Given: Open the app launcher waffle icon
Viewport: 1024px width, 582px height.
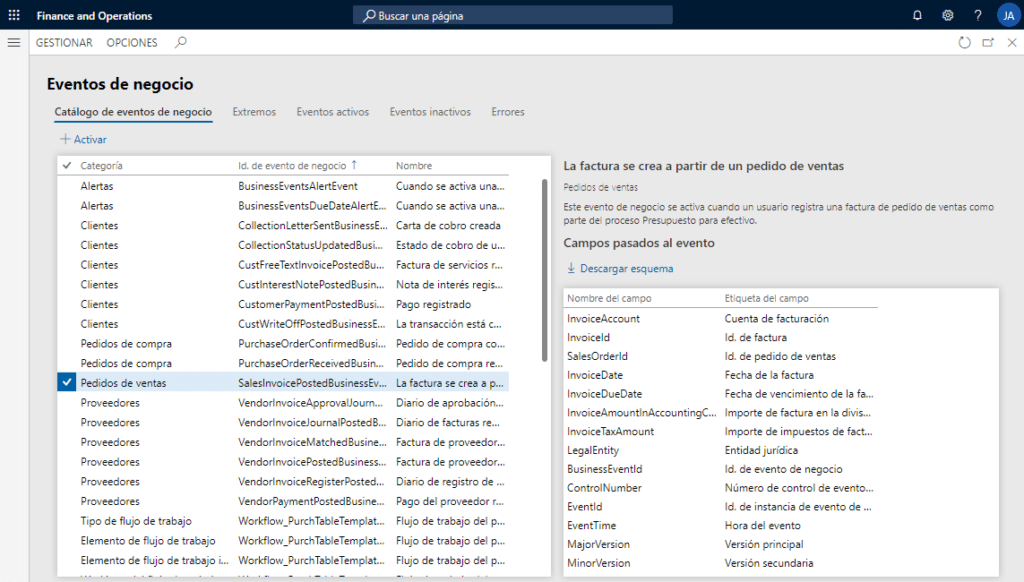Looking at the screenshot, I should (x=14, y=14).
